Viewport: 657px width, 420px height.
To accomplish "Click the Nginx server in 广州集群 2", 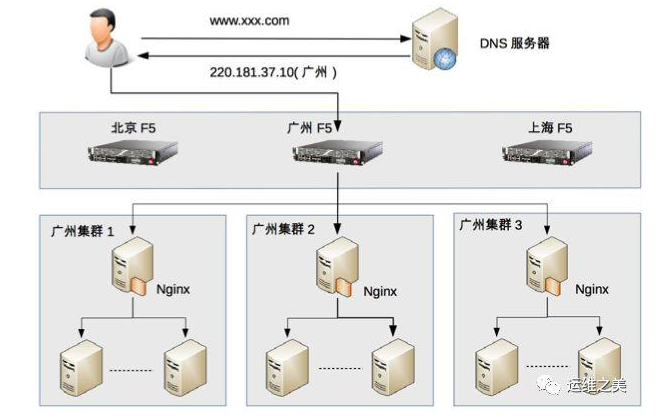I will tap(337, 267).
